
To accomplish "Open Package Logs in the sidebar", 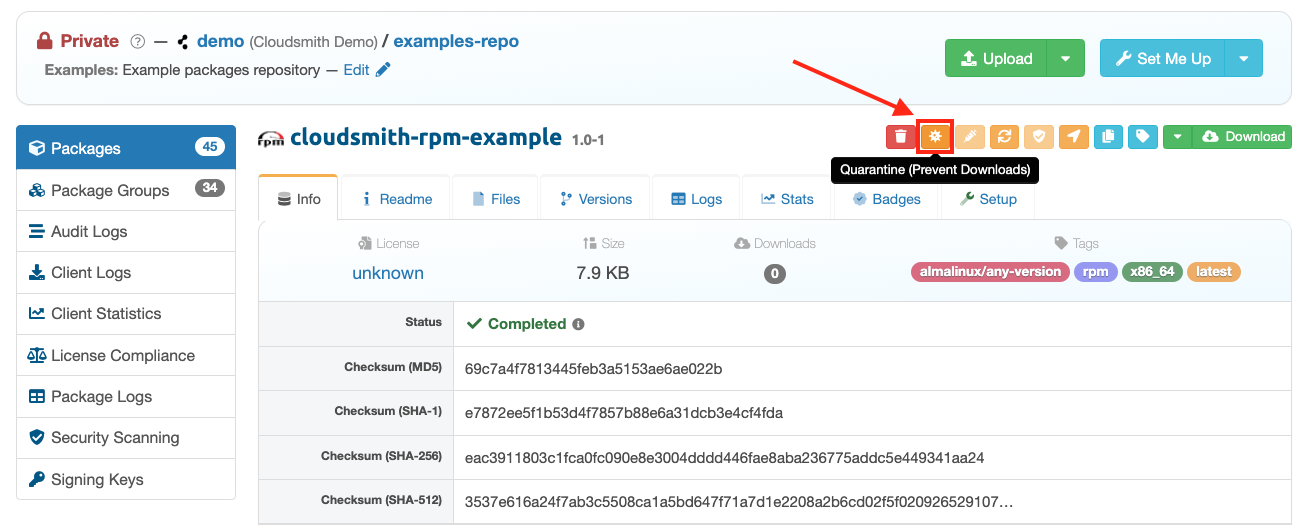I will coord(126,396).
